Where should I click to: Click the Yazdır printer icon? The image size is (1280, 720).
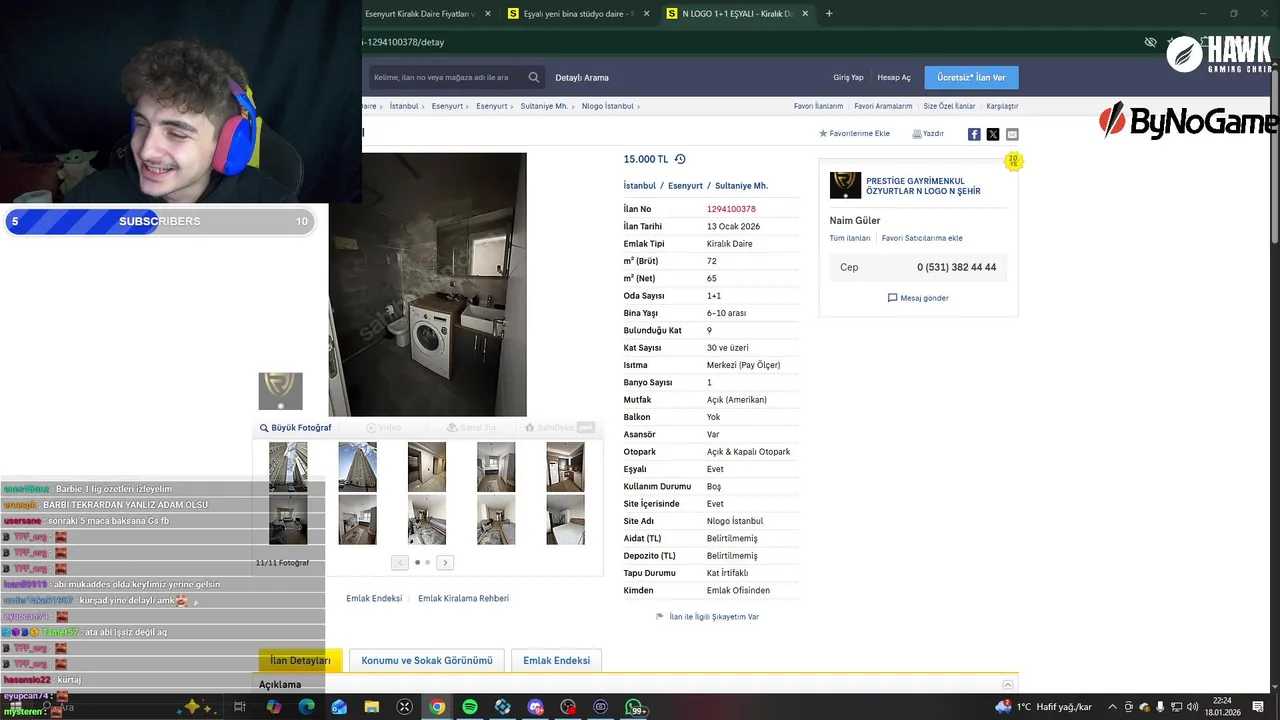[x=917, y=133]
